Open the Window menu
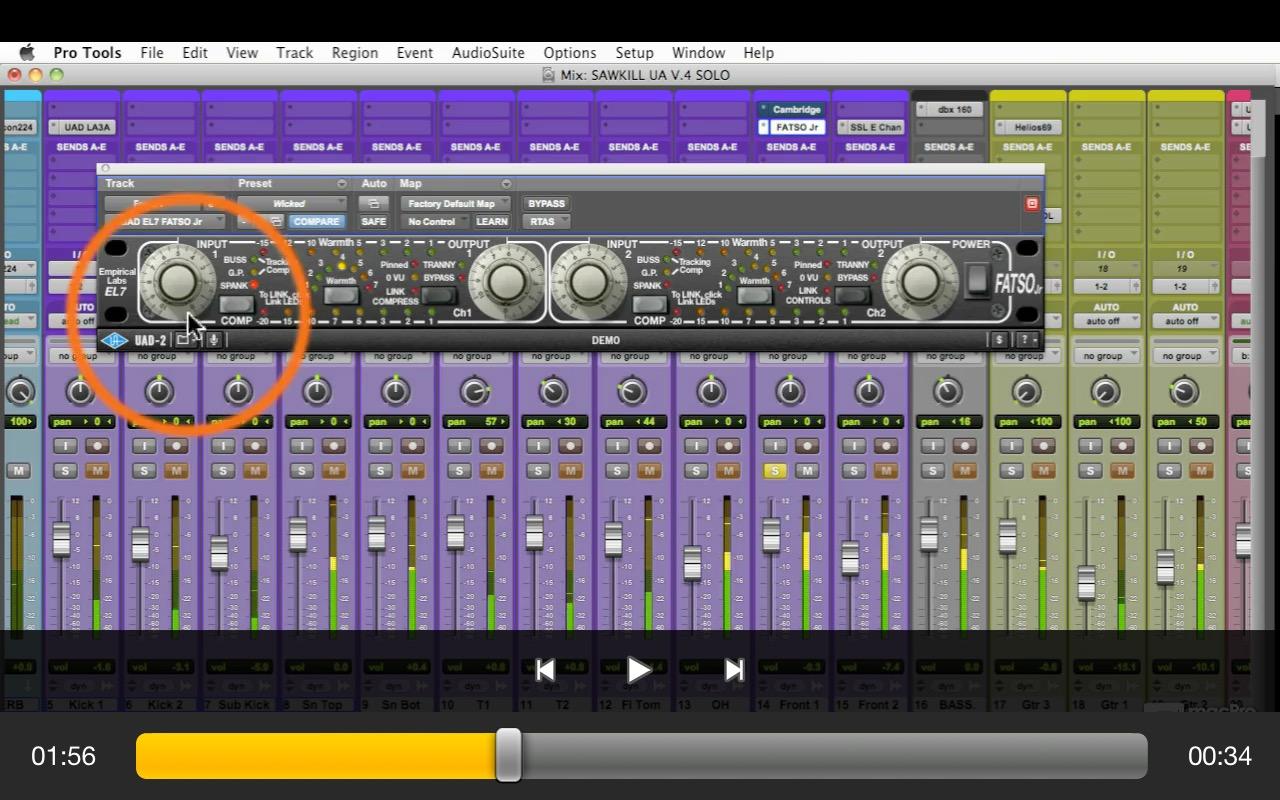This screenshot has width=1280, height=800. (698, 53)
